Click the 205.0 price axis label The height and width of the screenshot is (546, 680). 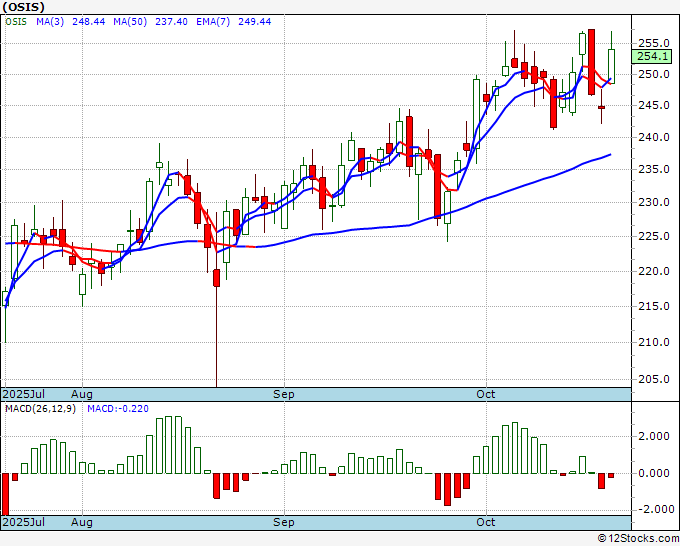pyautogui.click(x=654, y=379)
